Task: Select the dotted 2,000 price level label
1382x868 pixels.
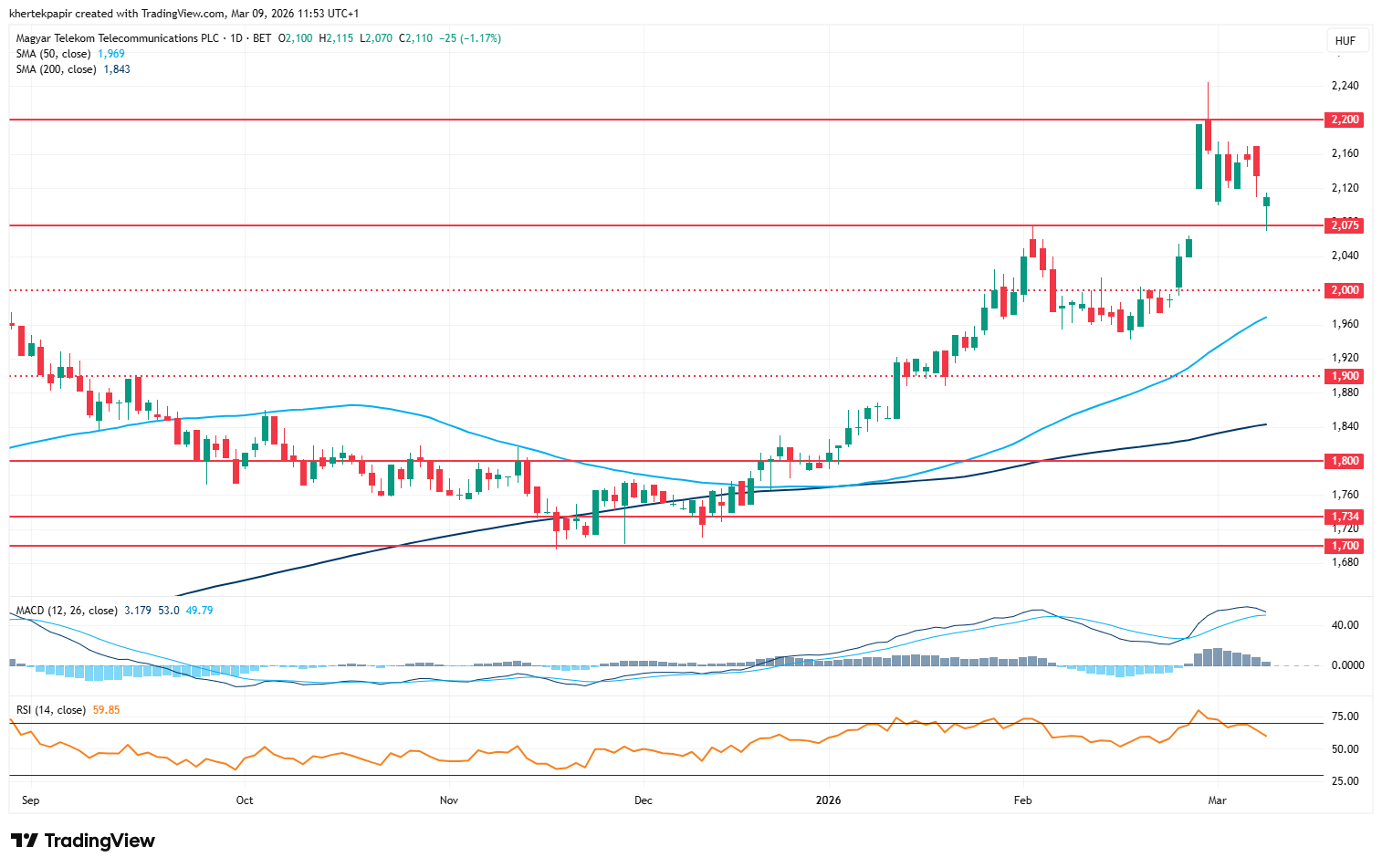Action: [x=1345, y=290]
